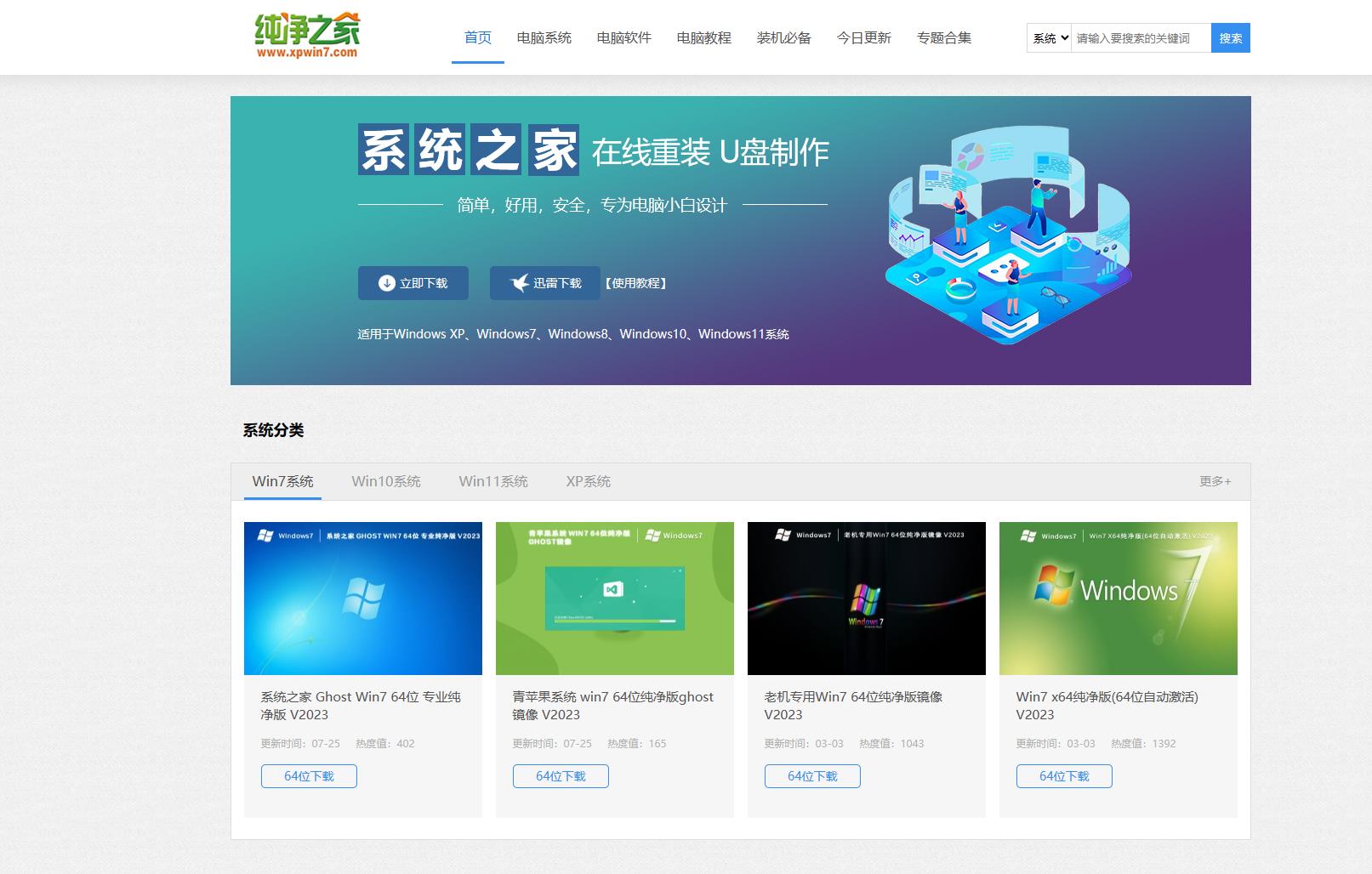This screenshot has width=1372, height=874.
Task: Click the 纯净之家 site logo
Action: pyautogui.click(x=307, y=37)
